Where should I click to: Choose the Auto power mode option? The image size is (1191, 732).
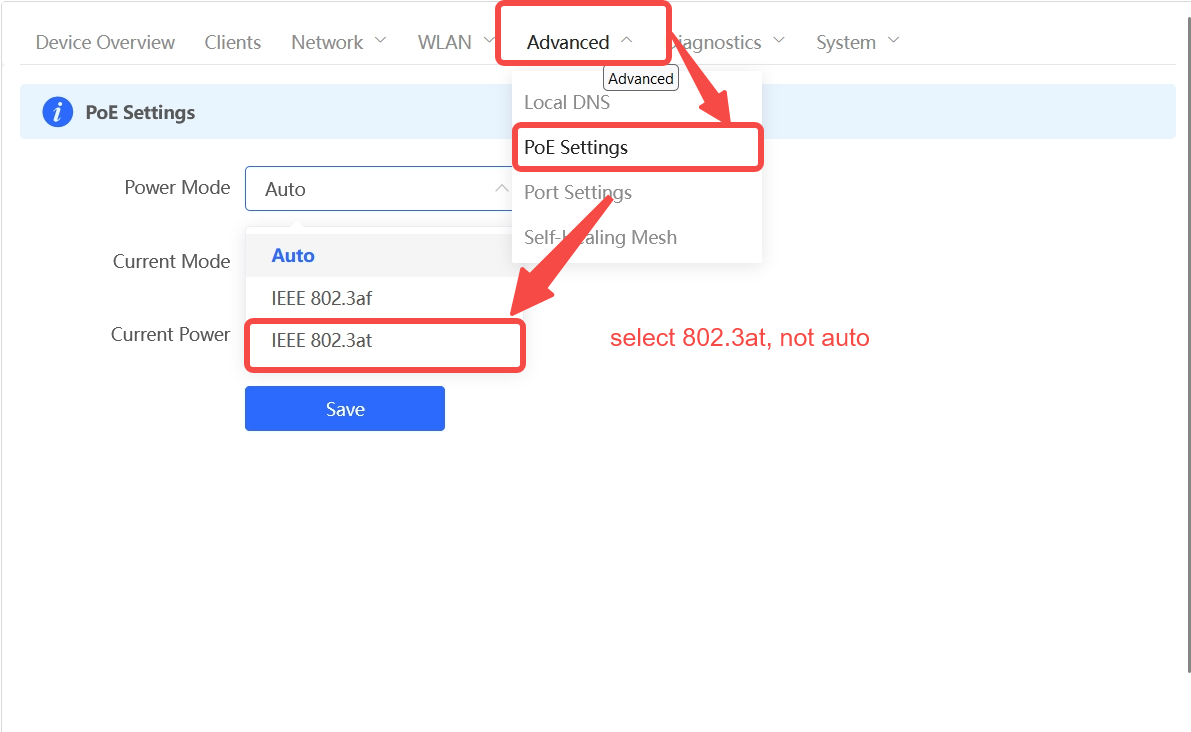(x=293, y=256)
